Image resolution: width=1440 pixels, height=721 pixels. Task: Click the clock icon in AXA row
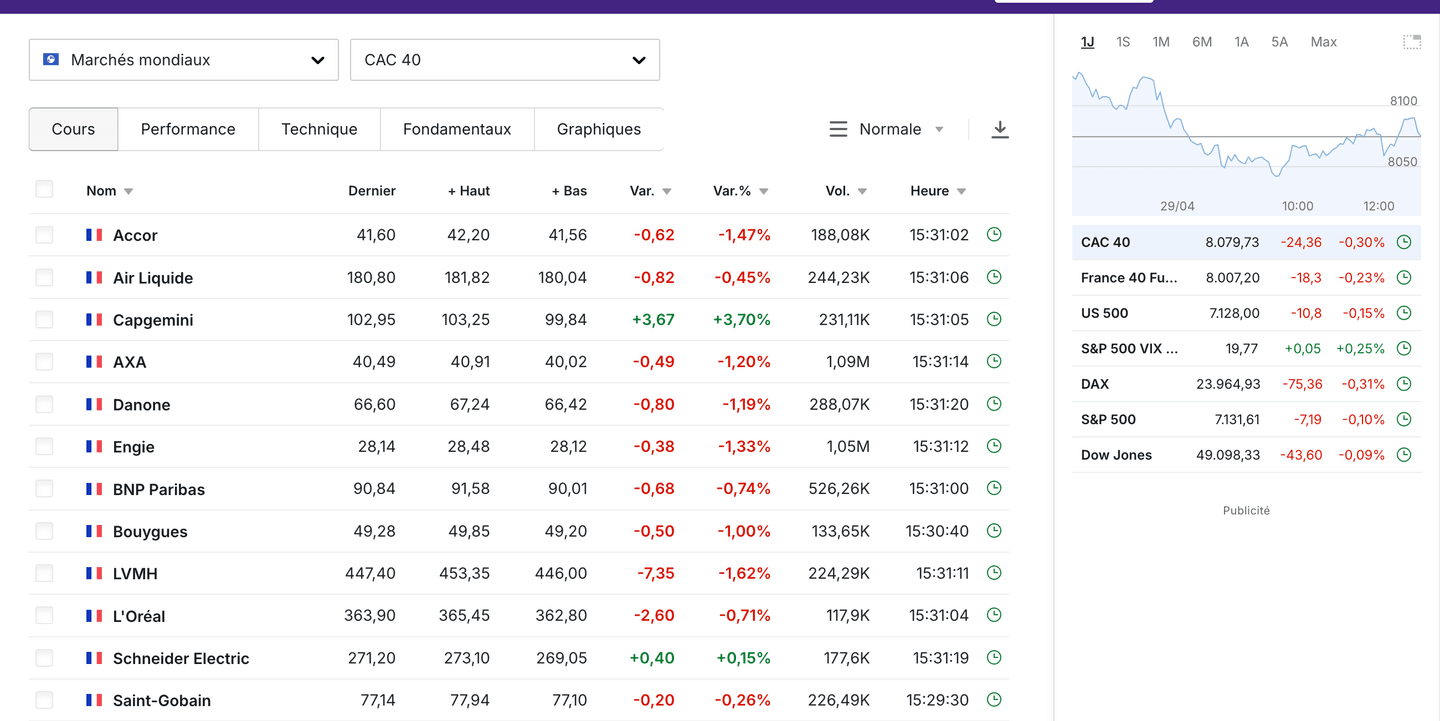click(994, 361)
